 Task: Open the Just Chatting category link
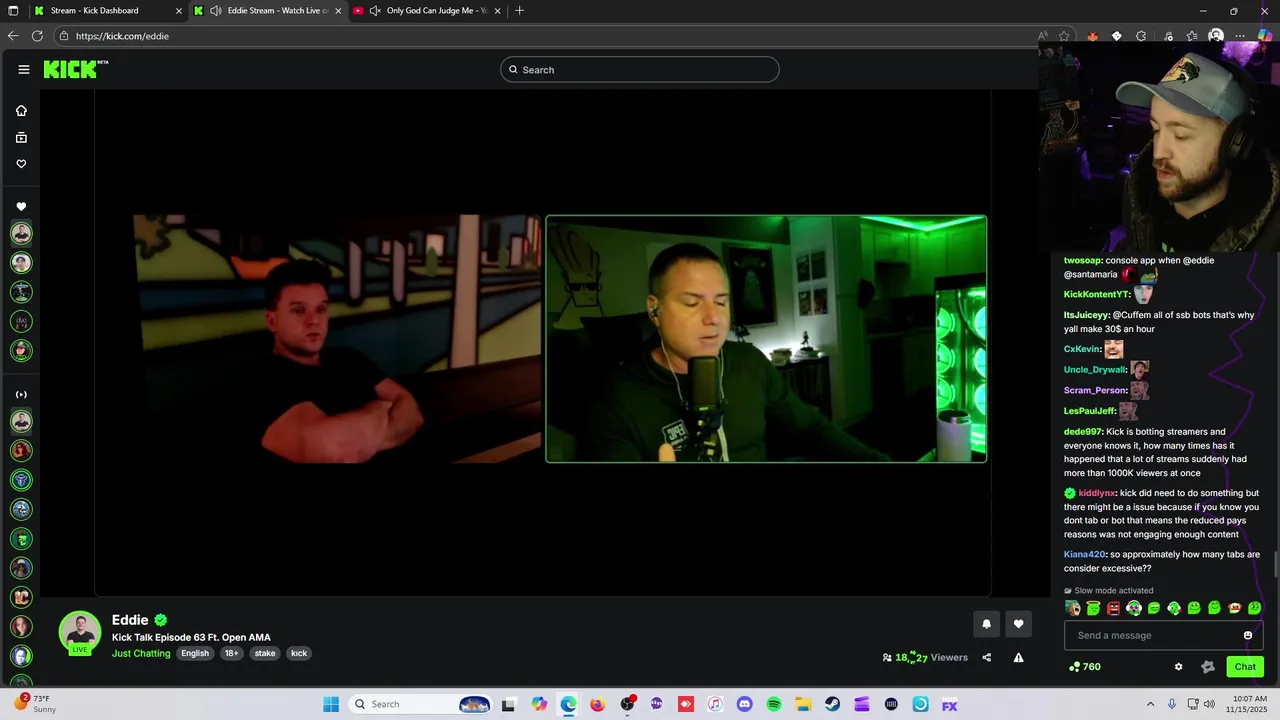coord(141,653)
